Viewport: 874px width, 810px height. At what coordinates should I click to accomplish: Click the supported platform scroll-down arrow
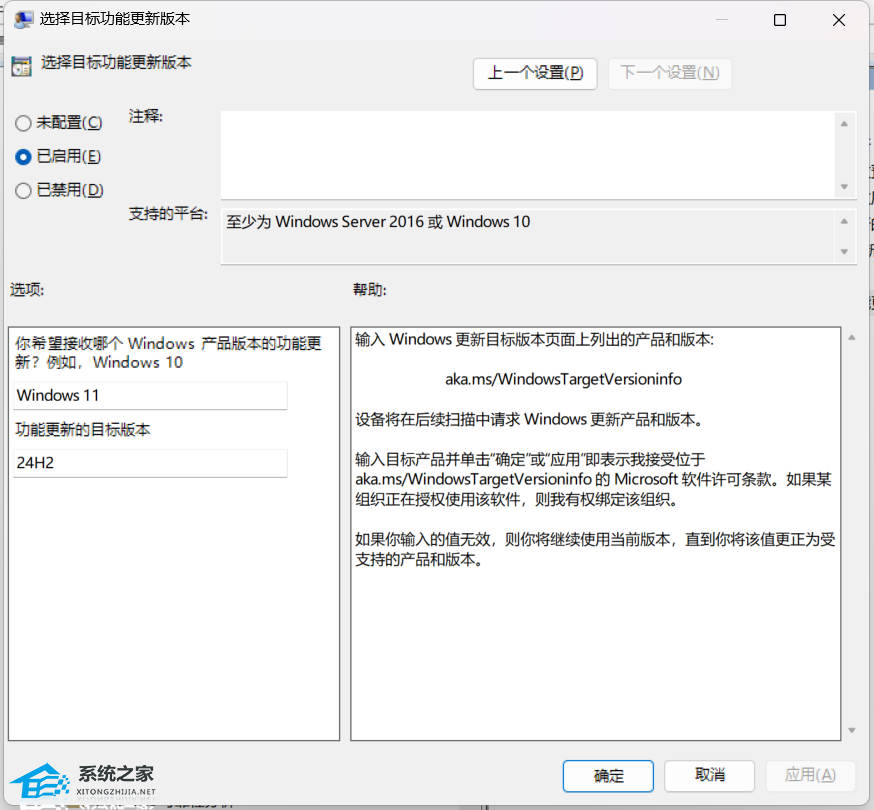[x=844, y=251]
